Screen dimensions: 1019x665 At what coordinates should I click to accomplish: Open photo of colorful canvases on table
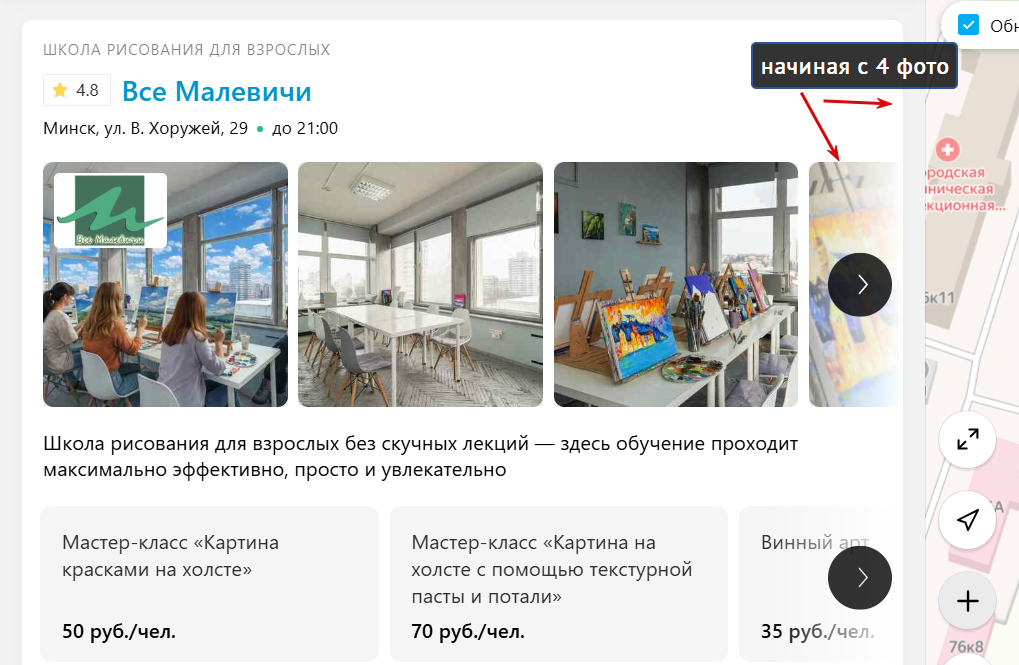676,284
